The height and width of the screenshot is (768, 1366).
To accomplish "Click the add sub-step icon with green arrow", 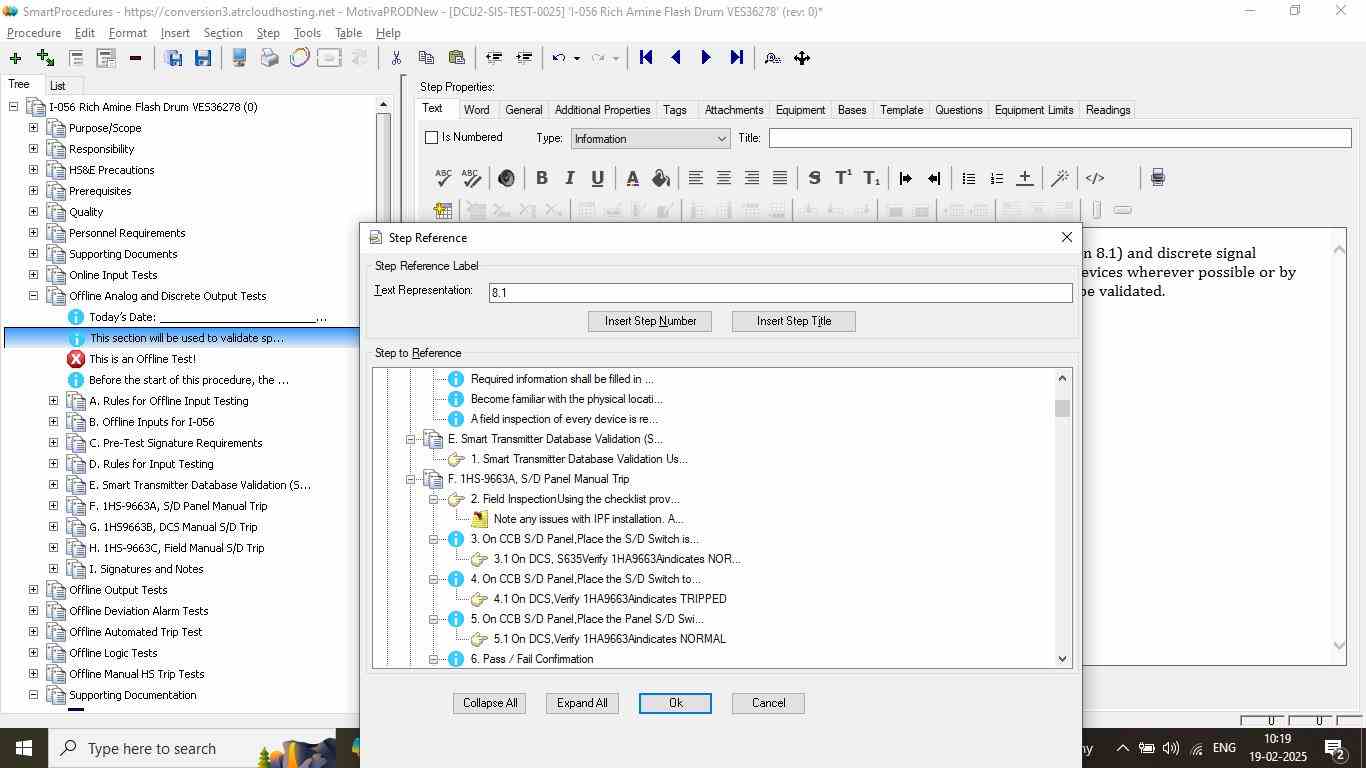I will click(x=45, y=58).
